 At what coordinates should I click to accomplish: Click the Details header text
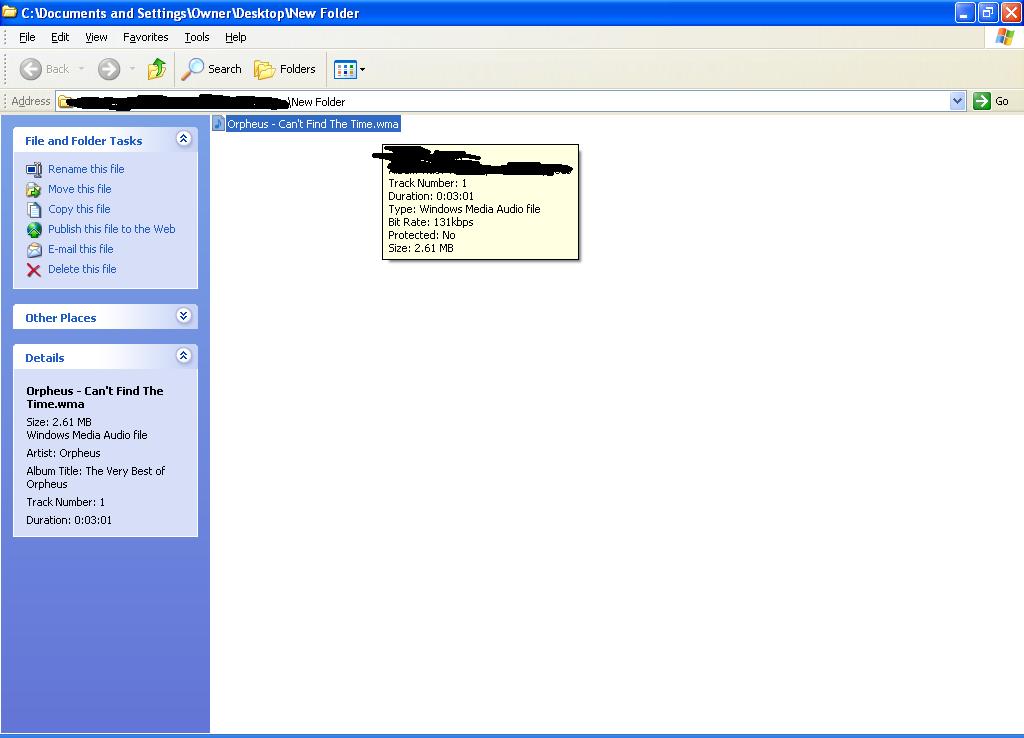(44, 358)
